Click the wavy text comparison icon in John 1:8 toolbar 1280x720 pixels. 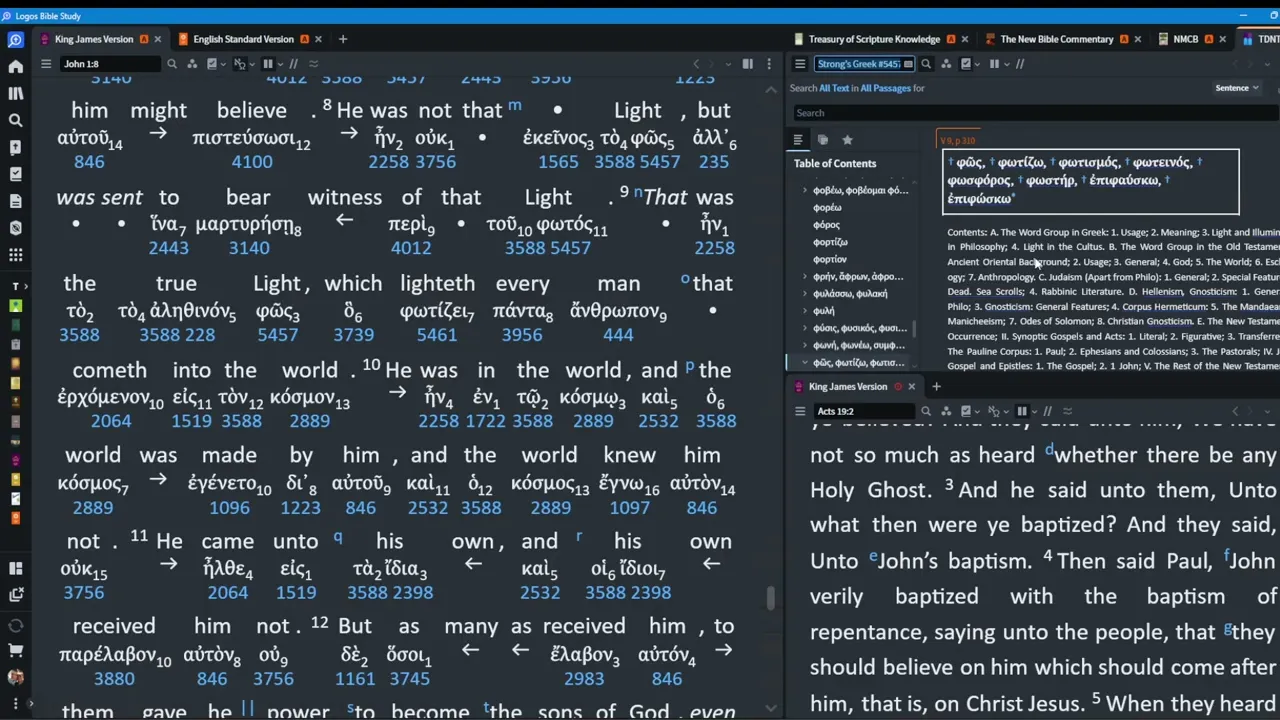pos(313,64)
